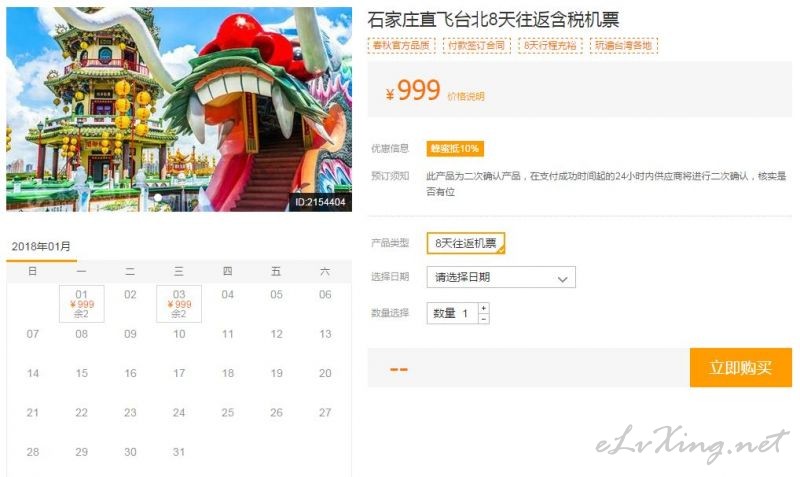Image resolution: width=800 pixels, height=477 pixels.
Task: Click the quantity minus decrement button
Action: [484, 319]
